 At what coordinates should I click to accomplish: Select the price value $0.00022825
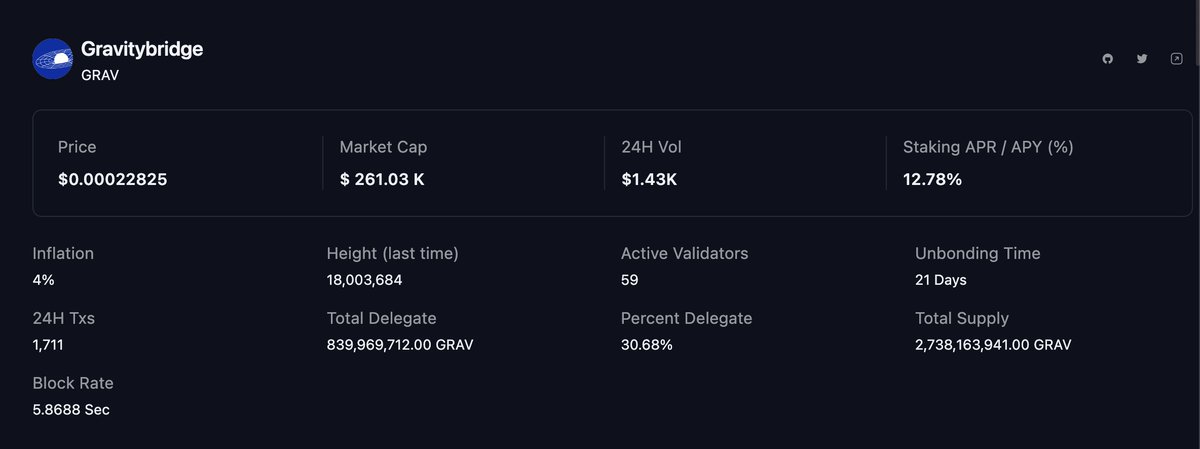coord(113,180)
